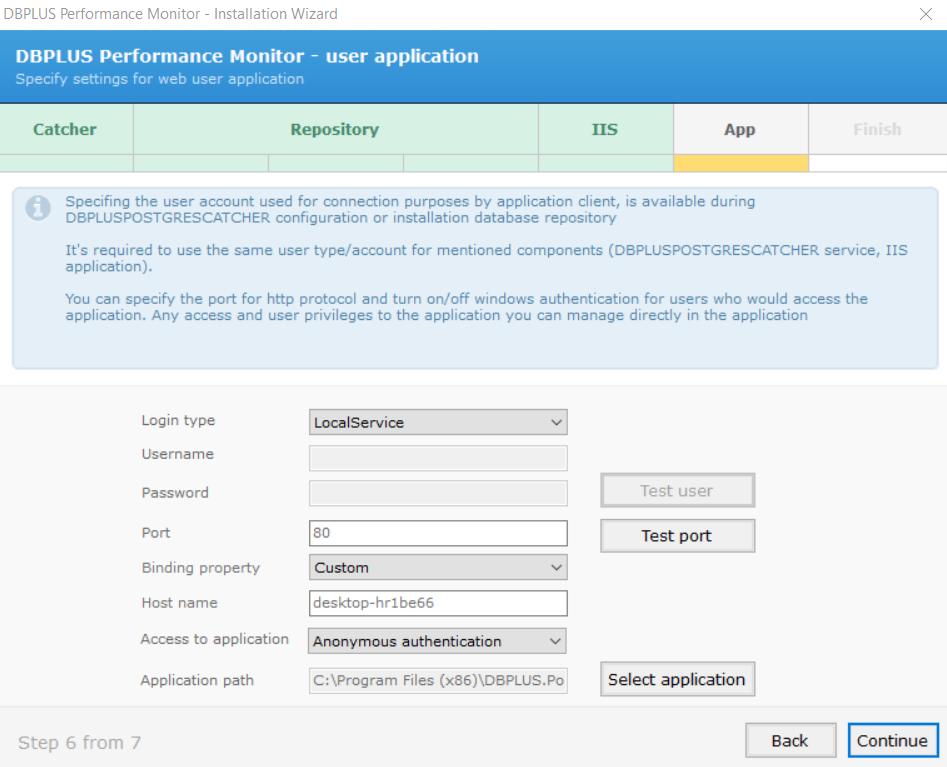Image resolution: width=947 pixels, height=767 pixels.
Task: Select the App tab
Action: [x=740, y=129]
